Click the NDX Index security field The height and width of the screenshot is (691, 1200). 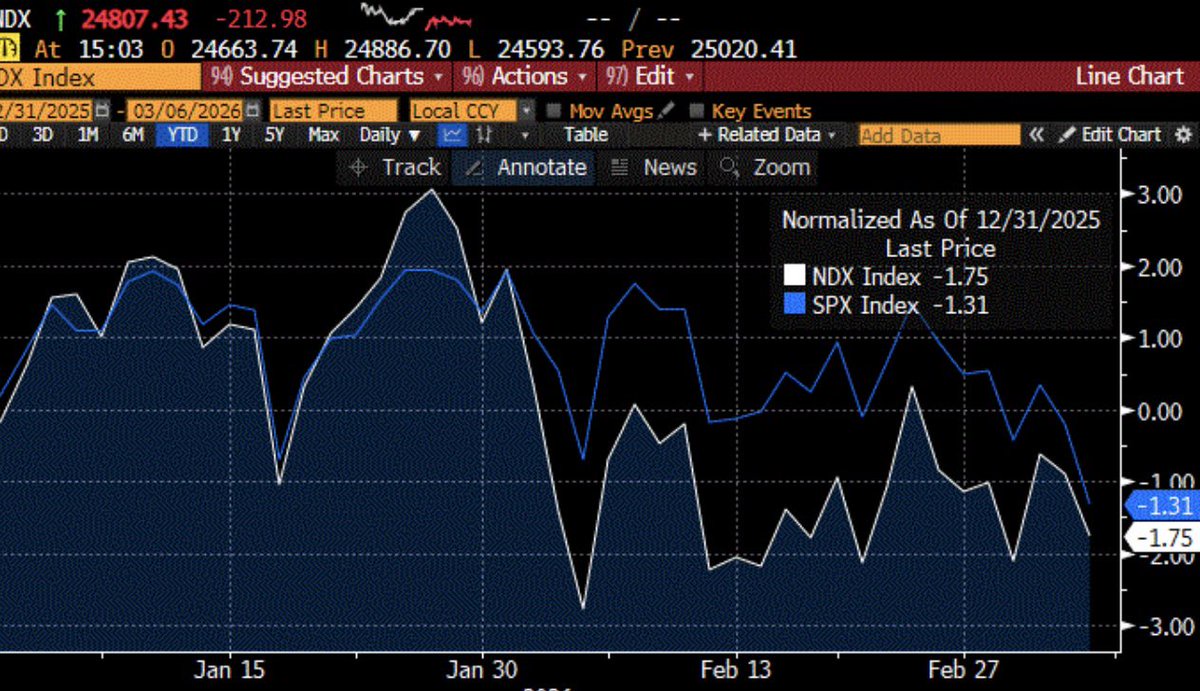click(100, 77)
